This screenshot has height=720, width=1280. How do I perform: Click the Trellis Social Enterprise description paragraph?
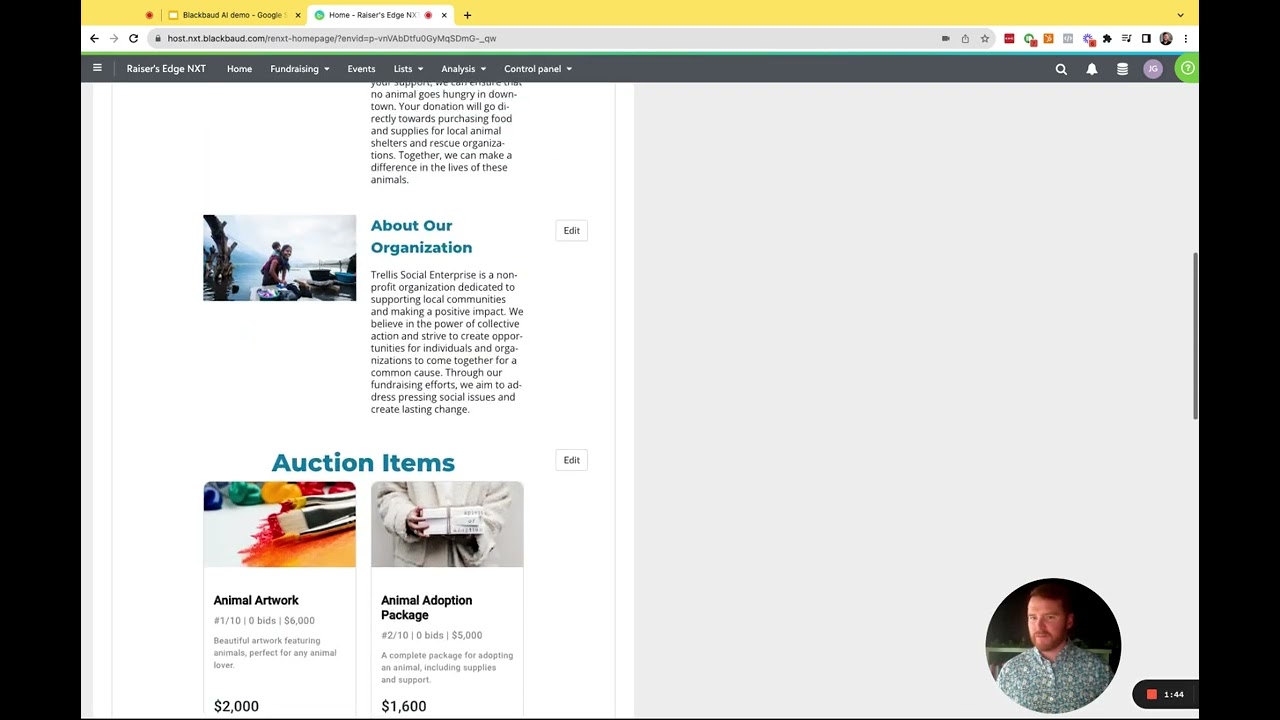click(447, 342)
